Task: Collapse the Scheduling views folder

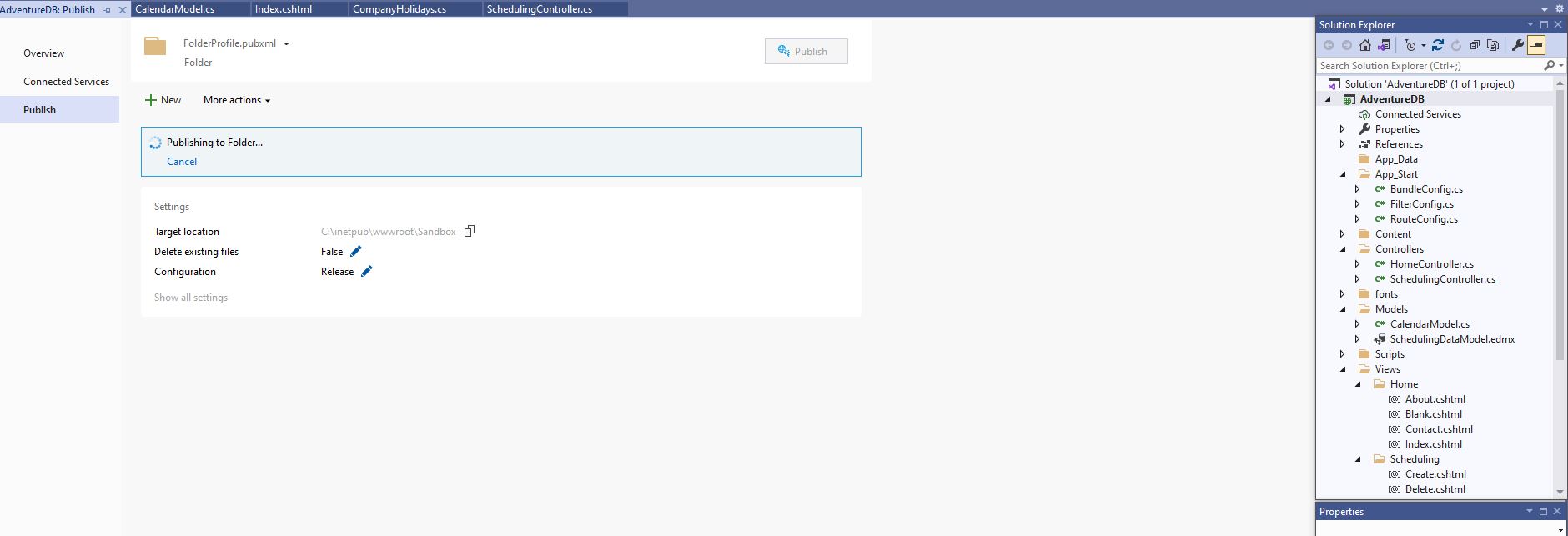Action: tap(1358, 459)
